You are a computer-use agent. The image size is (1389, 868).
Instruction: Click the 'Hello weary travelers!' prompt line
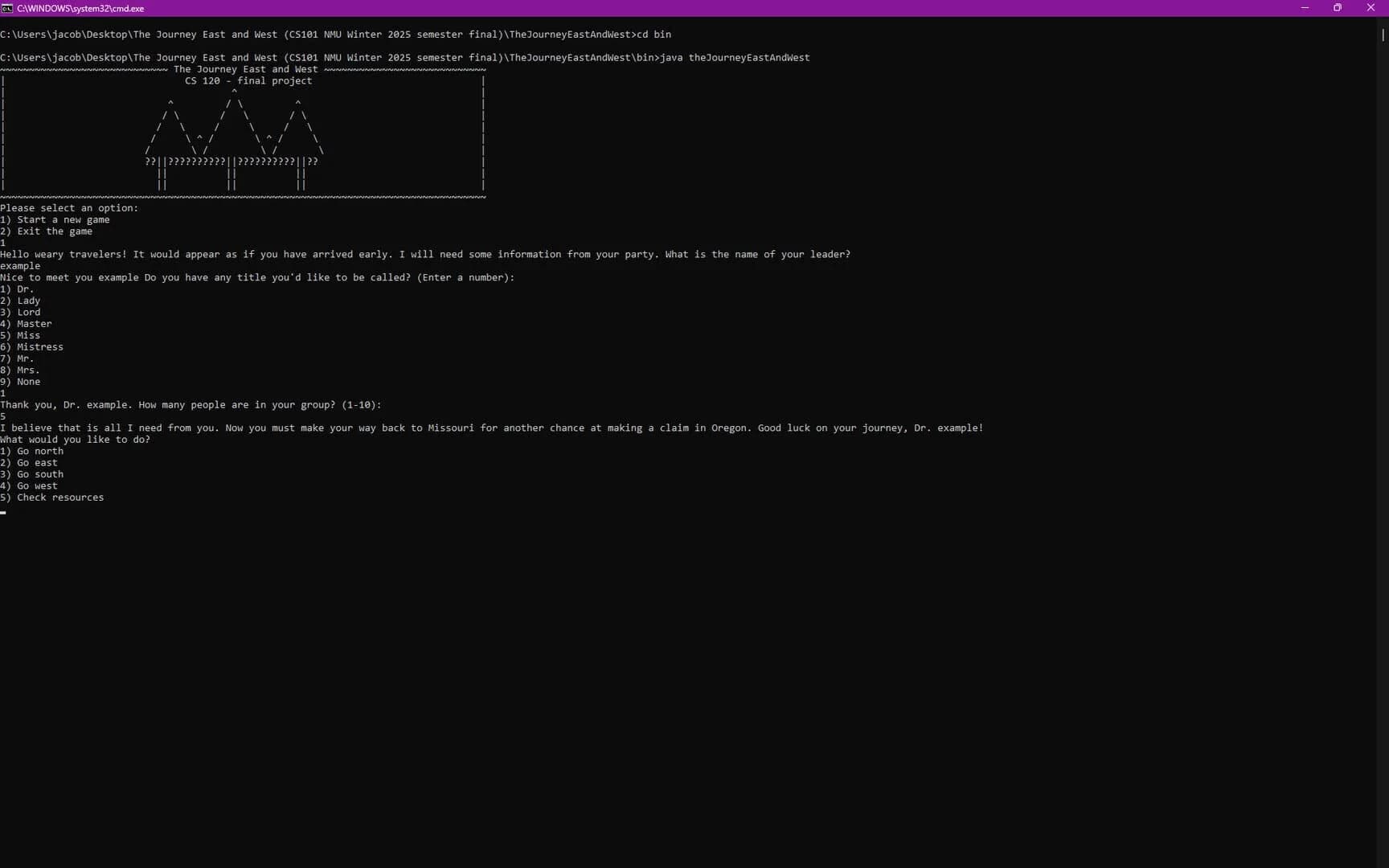point(425,255)
